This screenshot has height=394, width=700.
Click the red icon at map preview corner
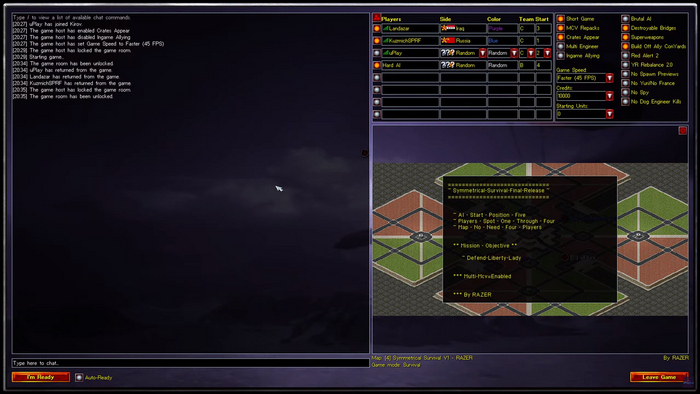[683, 130]
